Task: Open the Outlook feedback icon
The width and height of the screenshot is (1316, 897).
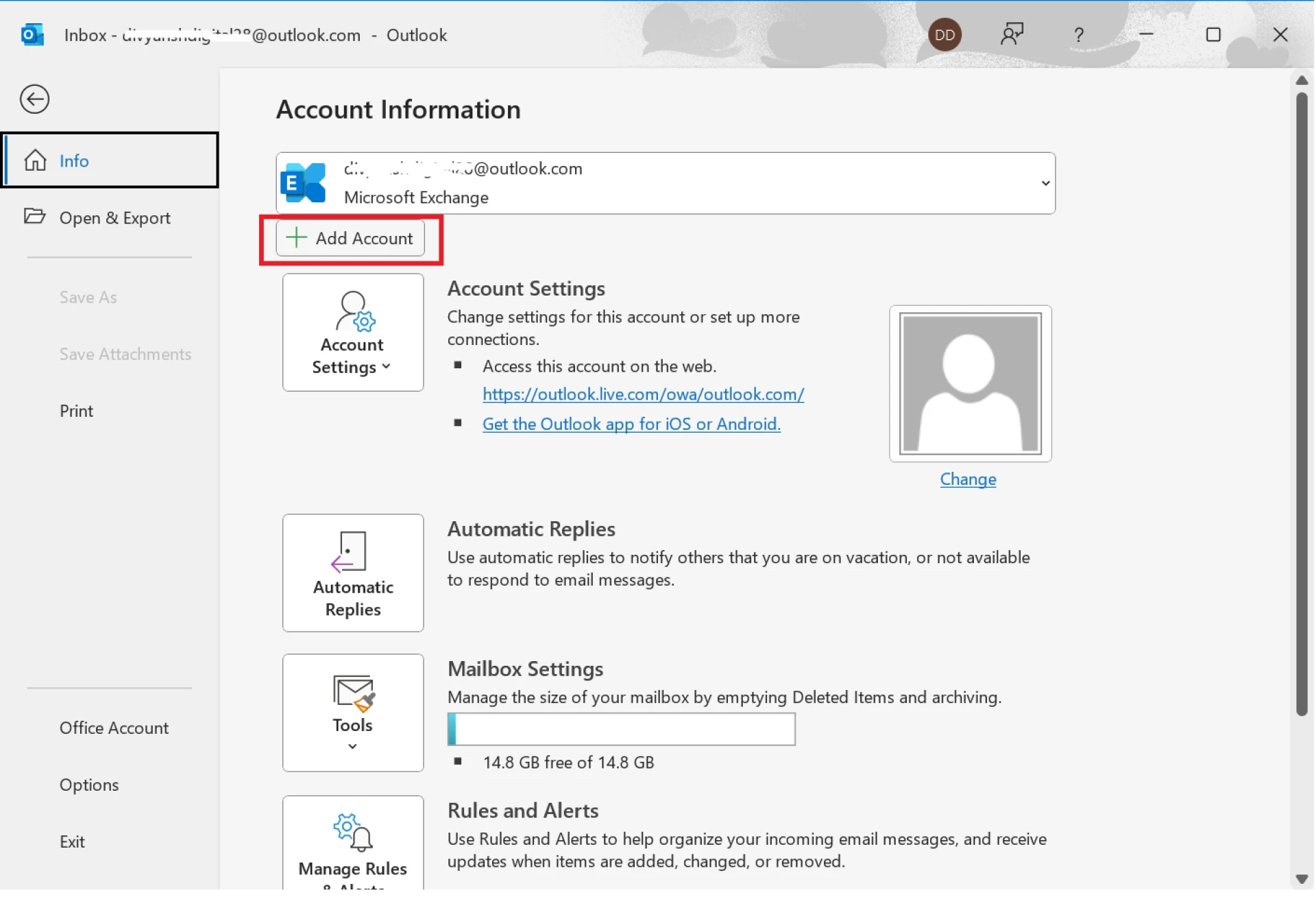Action: click(1012, 34)
